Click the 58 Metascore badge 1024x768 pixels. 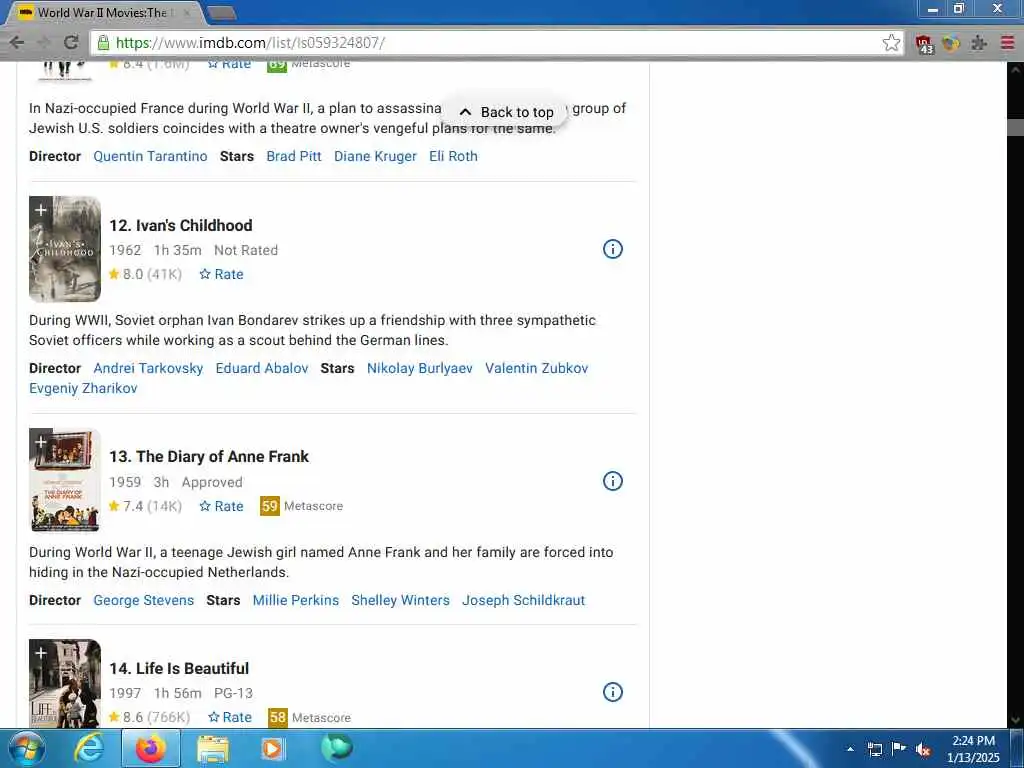point(278,717)
